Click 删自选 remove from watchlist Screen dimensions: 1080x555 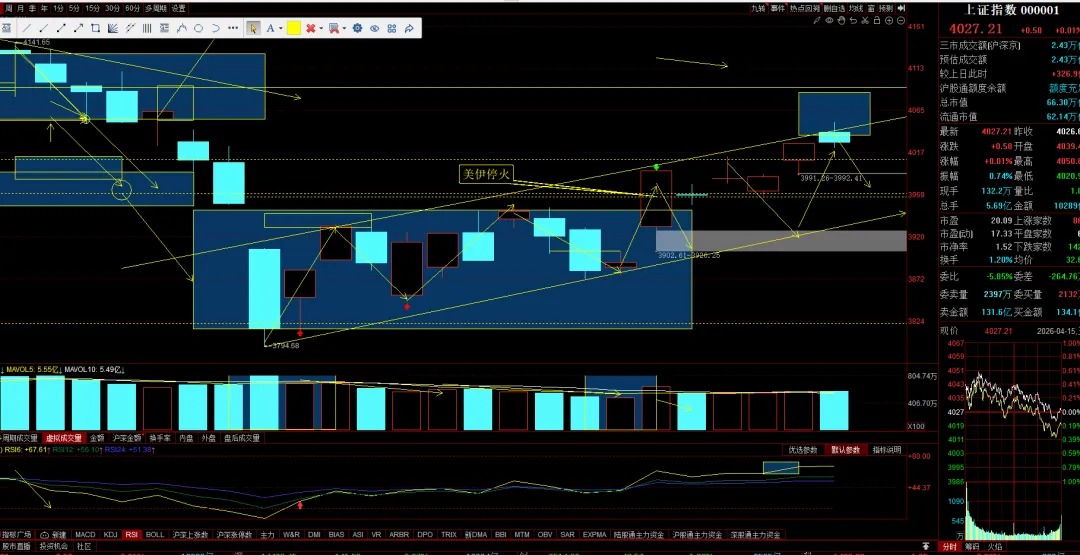tap(834, 8)
